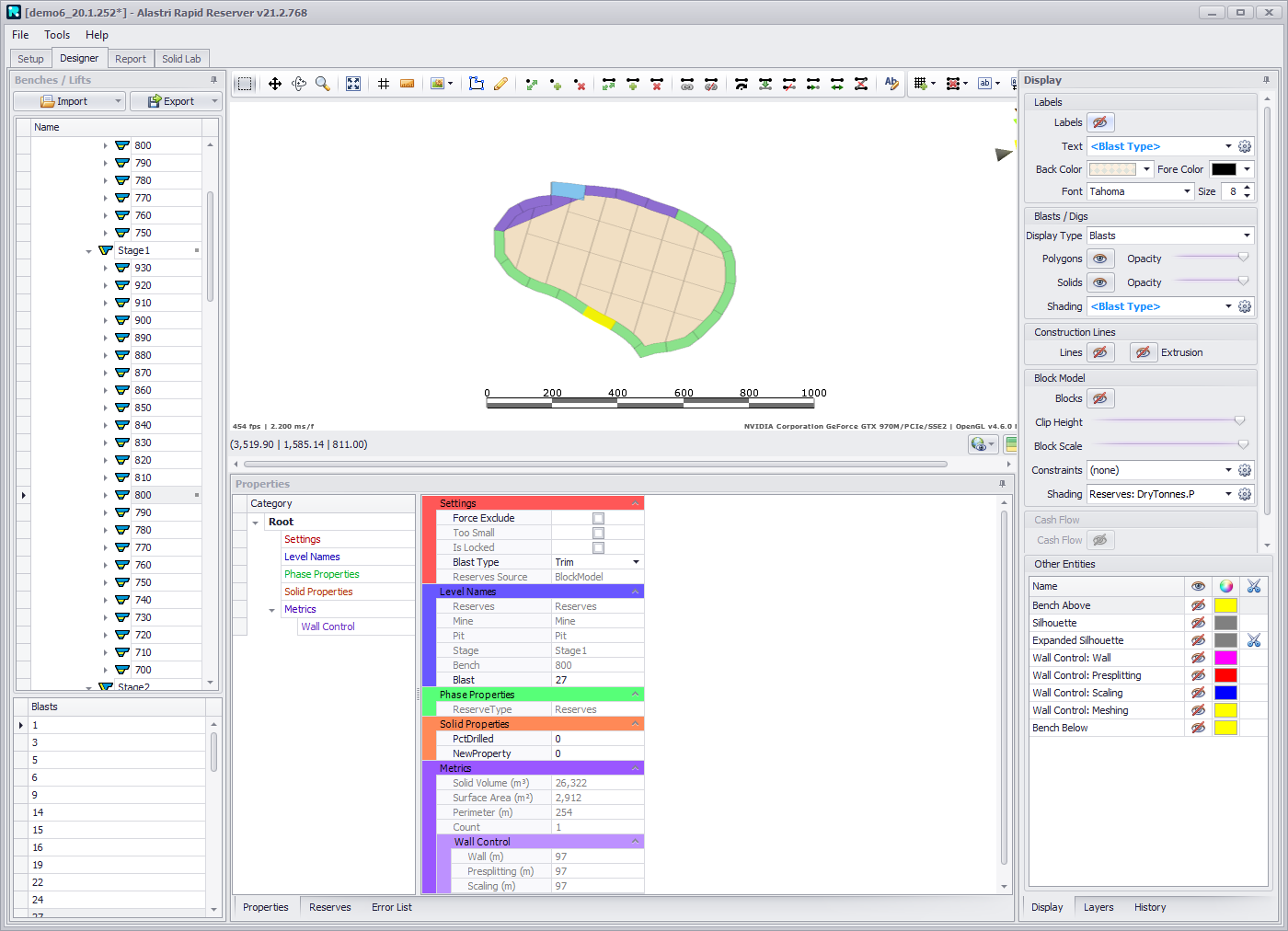Toggle Labels visibility eye
This screenshot has height=931, width=1288.
pos(1100,122)
